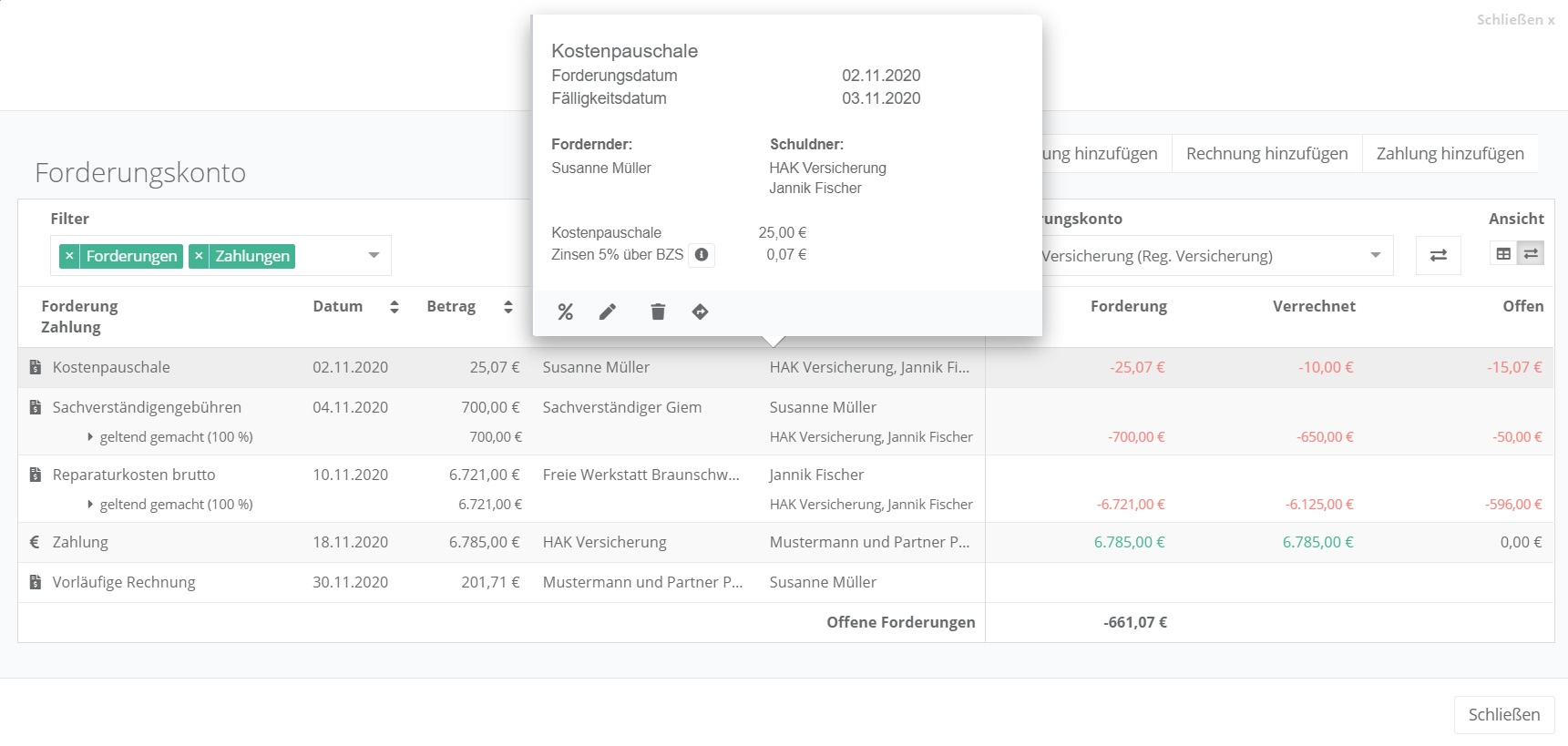
Task: Select the Vorläufige Rechnung row
Action: 124,582
